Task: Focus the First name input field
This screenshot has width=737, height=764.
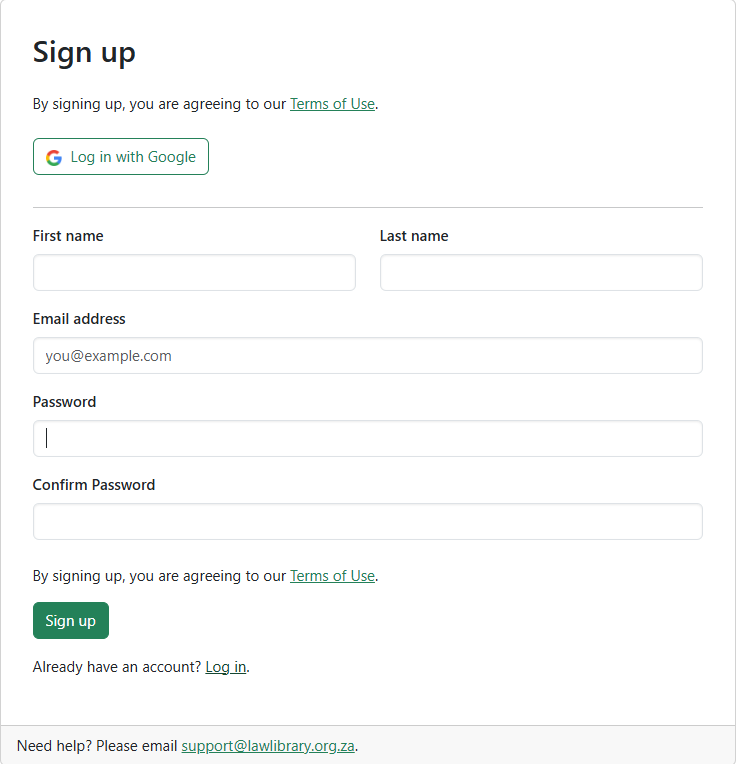Action: [194, 272]
